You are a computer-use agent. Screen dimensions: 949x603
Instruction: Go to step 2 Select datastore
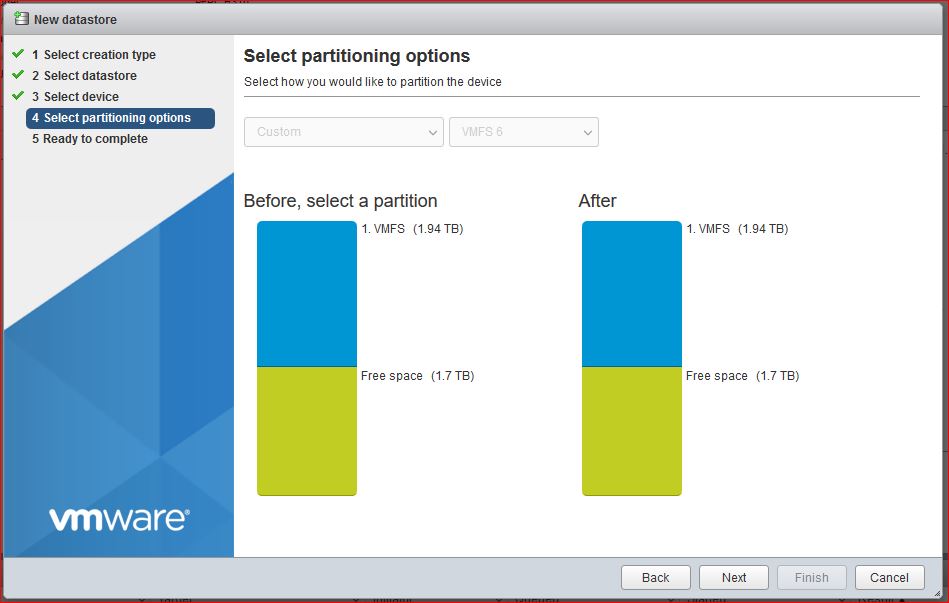[x=84, y=76]
